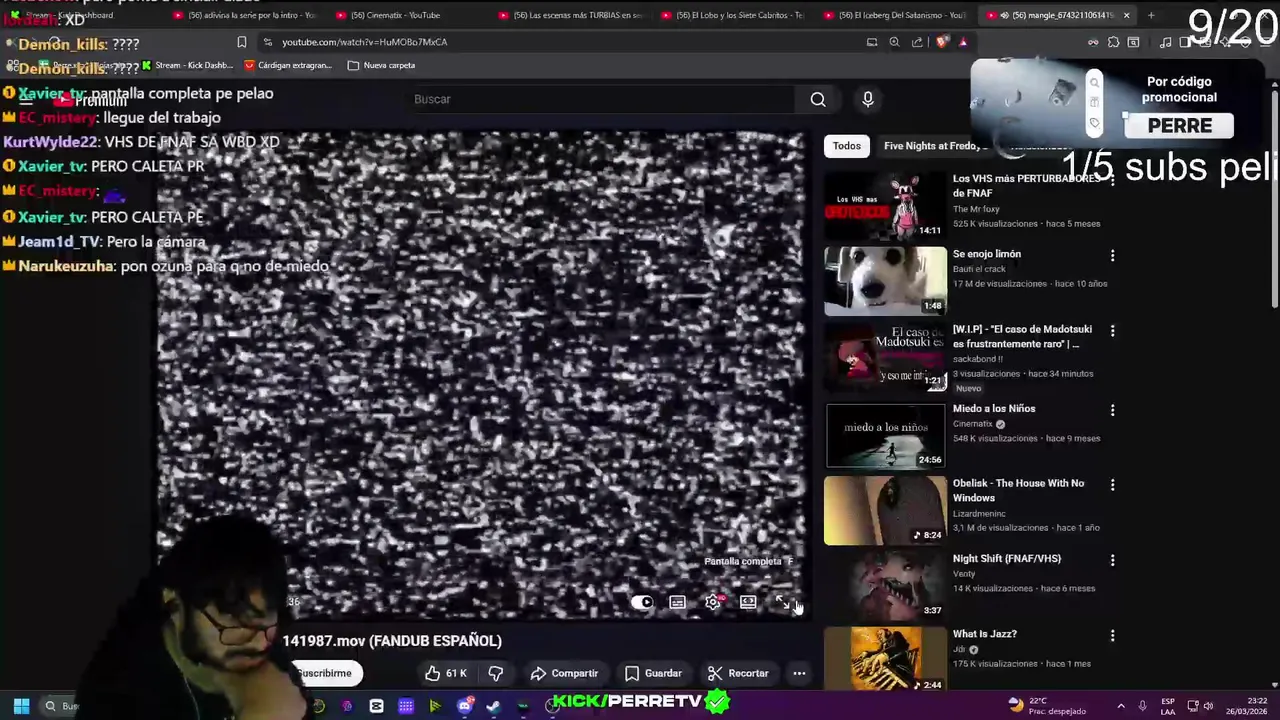Open options menu for Se enojo limón
Viewport: 1280px width, 720px height.
tap(1112, 255)
